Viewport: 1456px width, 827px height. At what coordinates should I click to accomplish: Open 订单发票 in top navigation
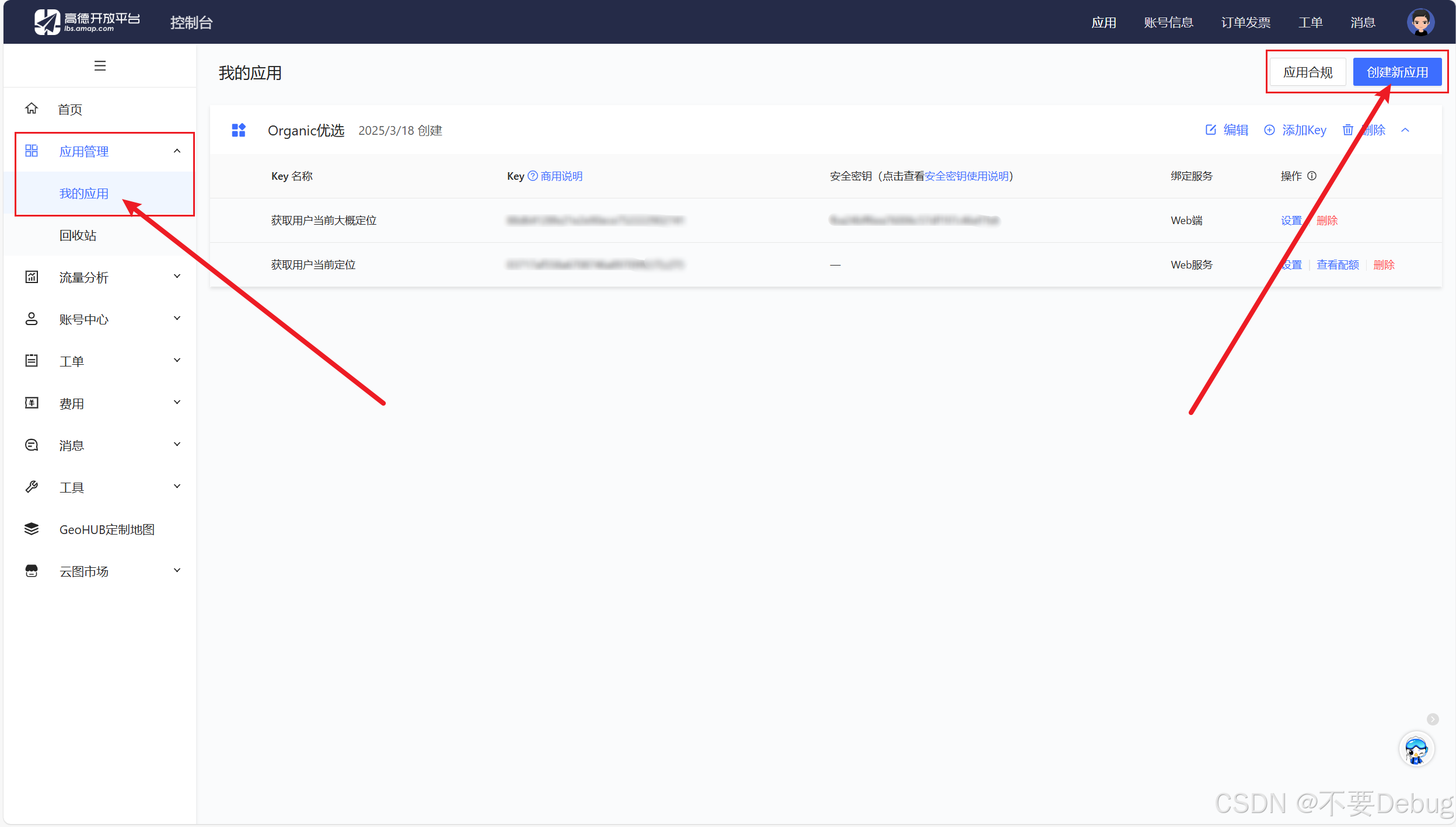[1245, 23]
